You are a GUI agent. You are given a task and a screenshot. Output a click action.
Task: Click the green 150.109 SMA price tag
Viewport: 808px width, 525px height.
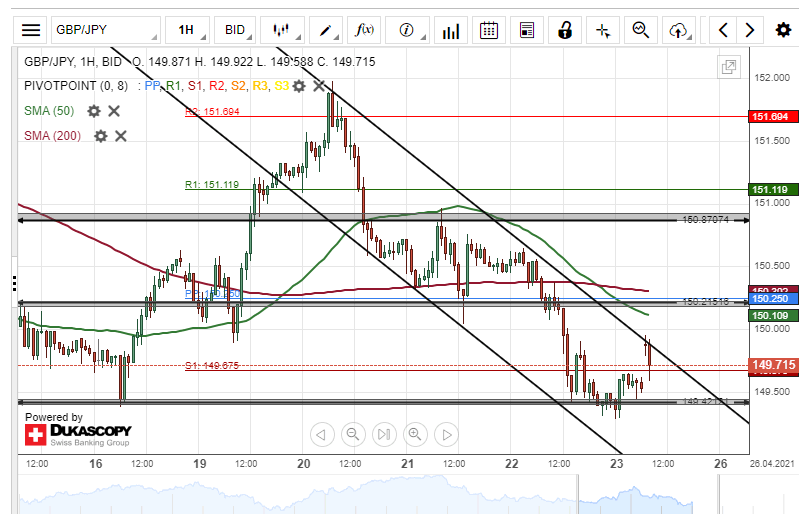(773, 315)
